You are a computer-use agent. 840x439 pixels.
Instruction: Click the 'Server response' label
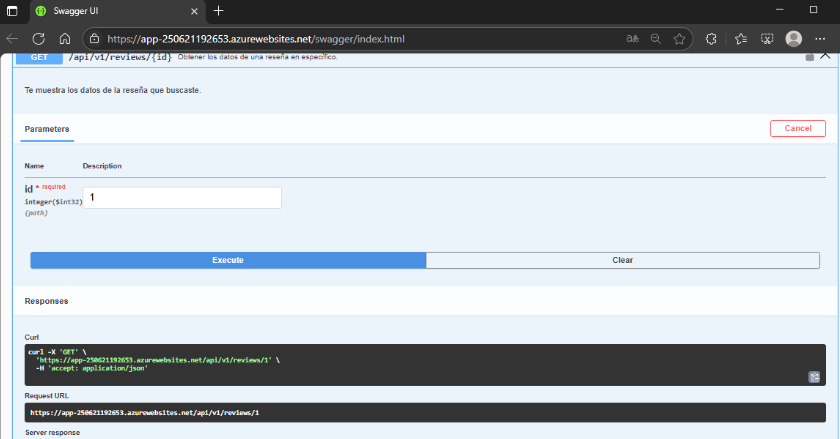pos(52,433)
